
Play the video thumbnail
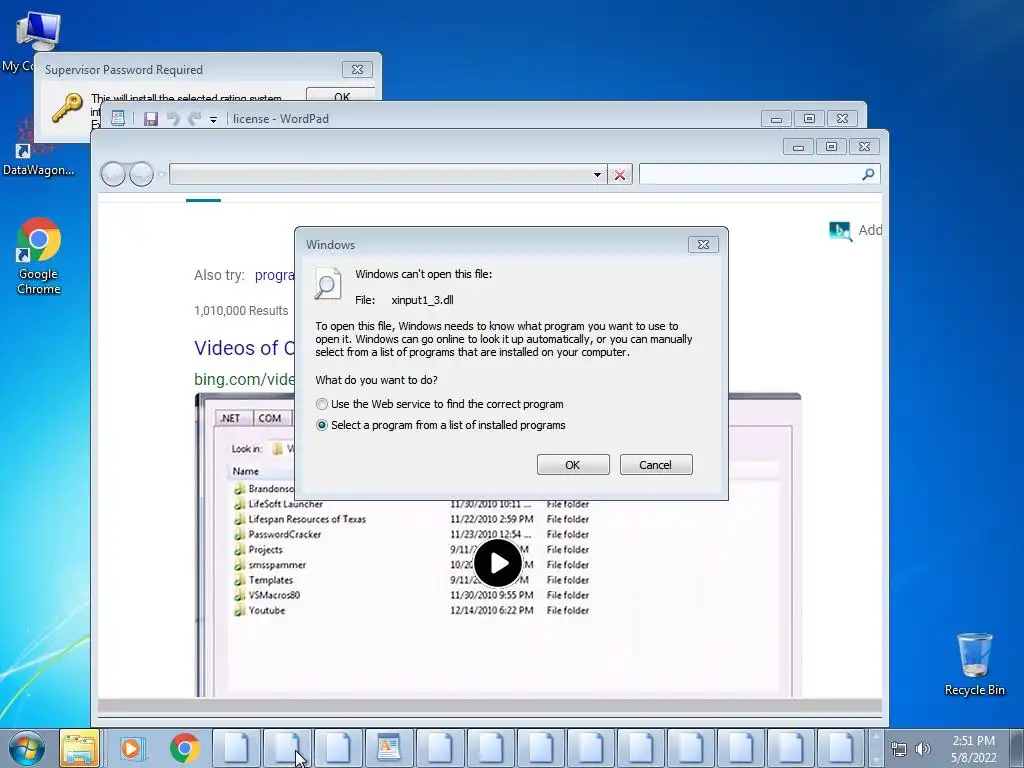coord(498,563)
